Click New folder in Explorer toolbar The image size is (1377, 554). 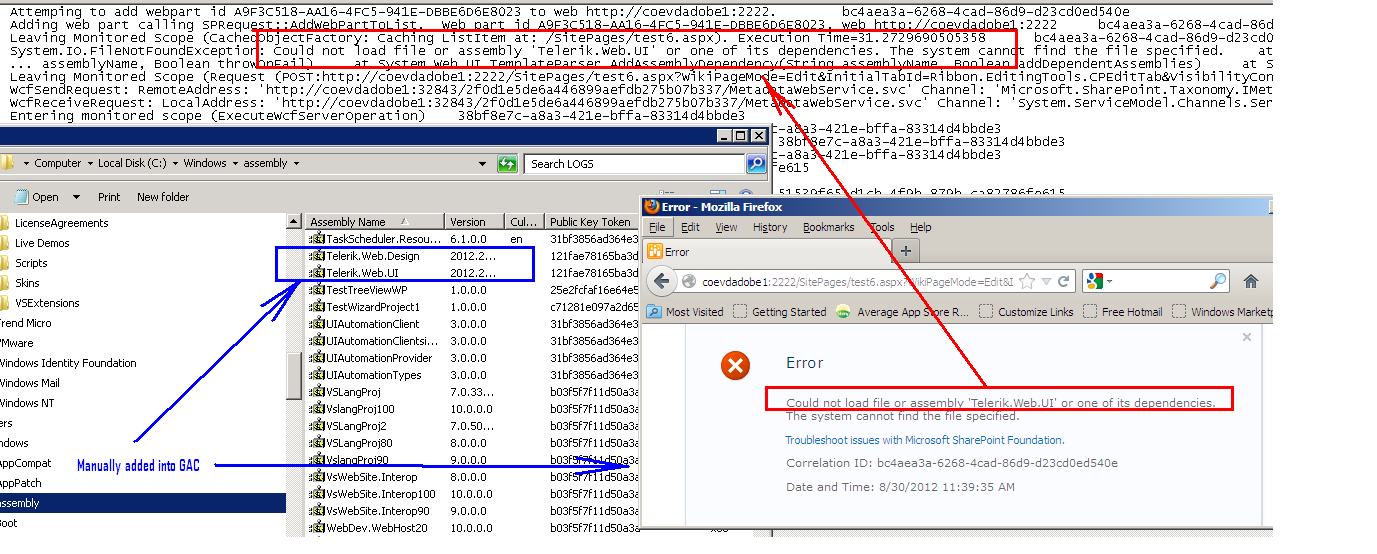tap(163, 197)
